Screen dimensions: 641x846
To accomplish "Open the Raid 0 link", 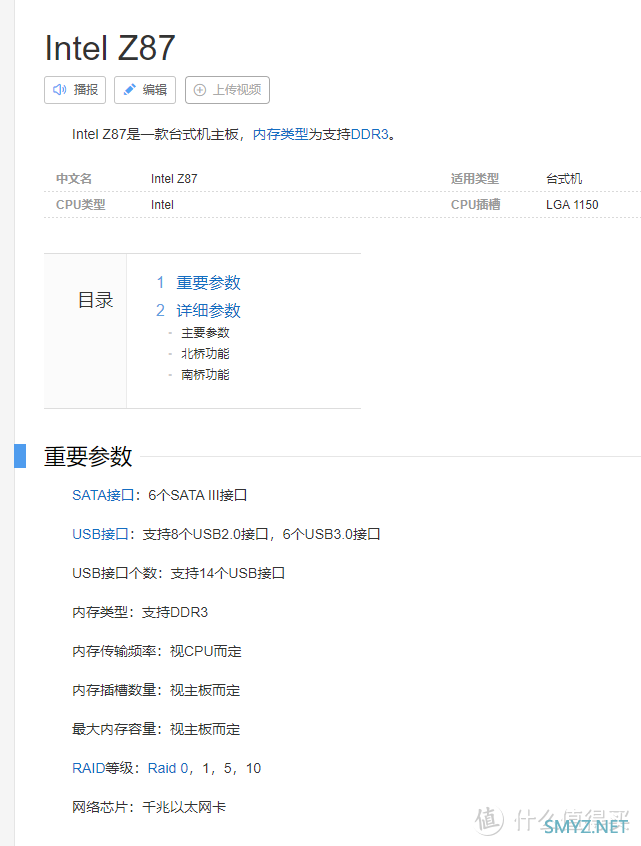I will tap(168, 768).
